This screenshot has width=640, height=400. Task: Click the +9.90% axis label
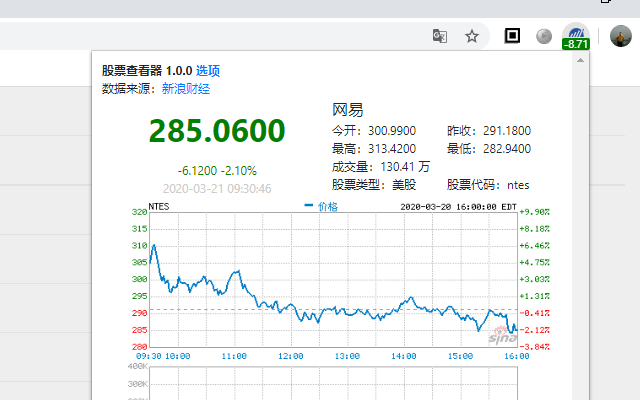[534, 212]
